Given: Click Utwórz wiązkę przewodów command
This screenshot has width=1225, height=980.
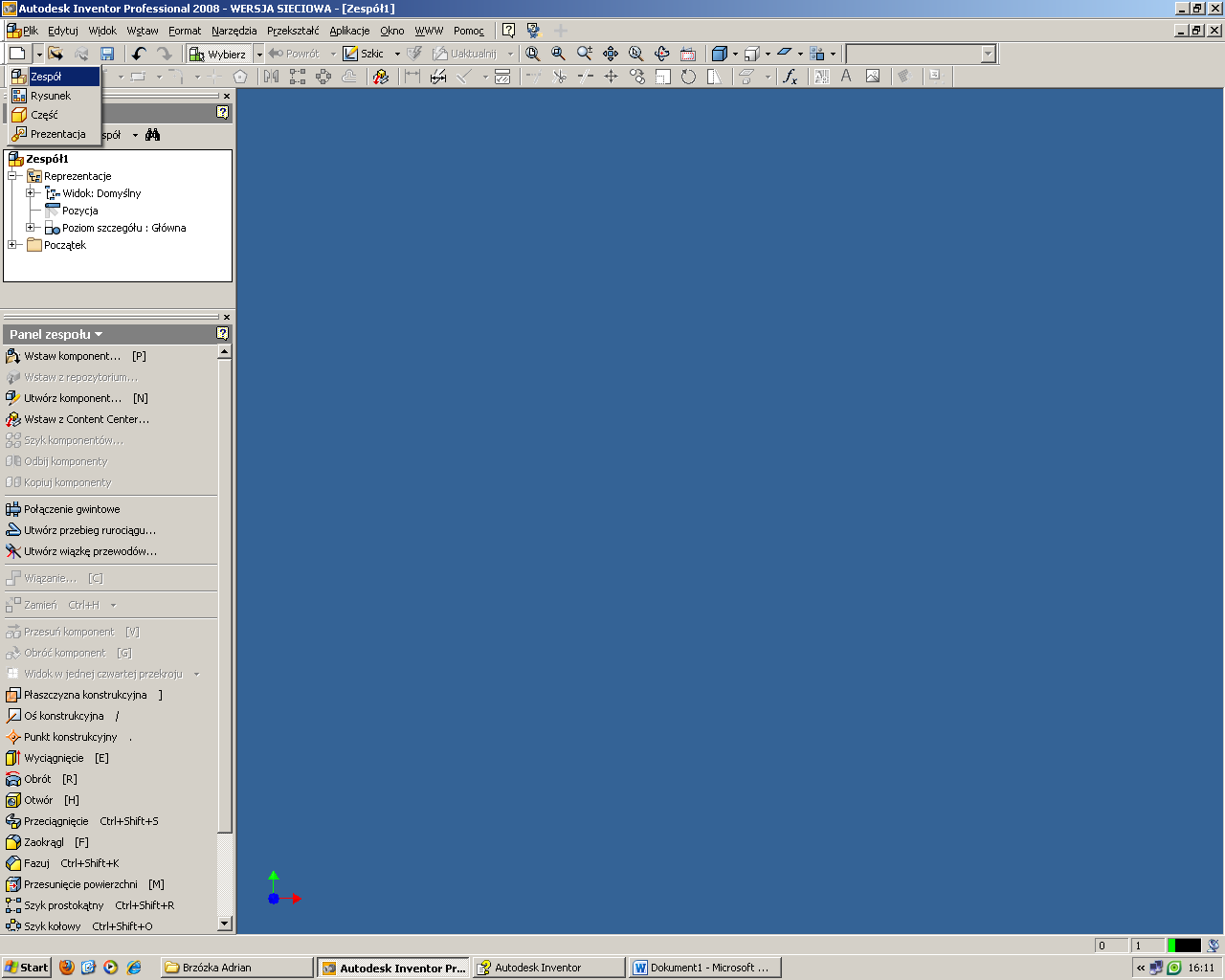Looking at the screenshot, I should point(81,551).
